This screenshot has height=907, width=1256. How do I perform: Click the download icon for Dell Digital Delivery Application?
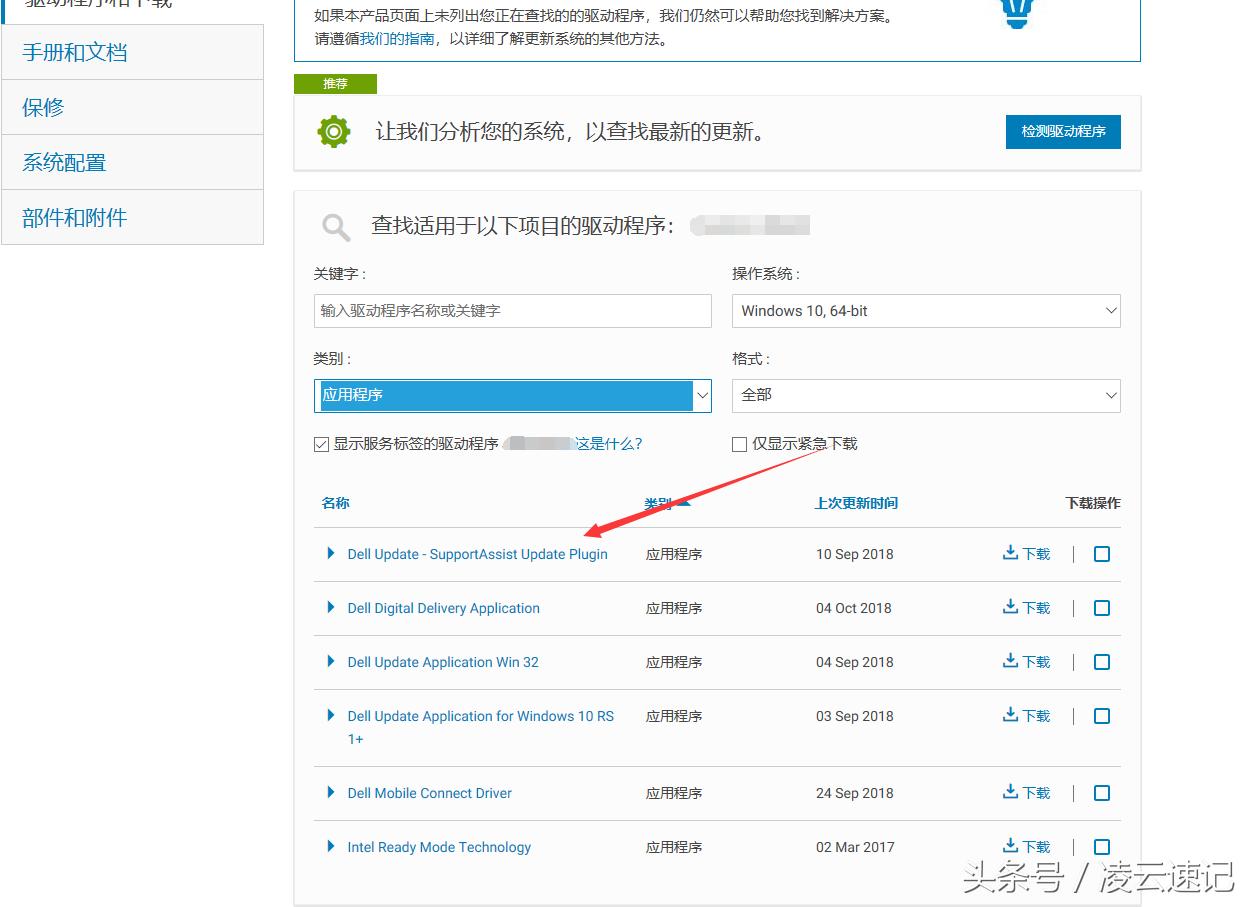(1009, 607)
